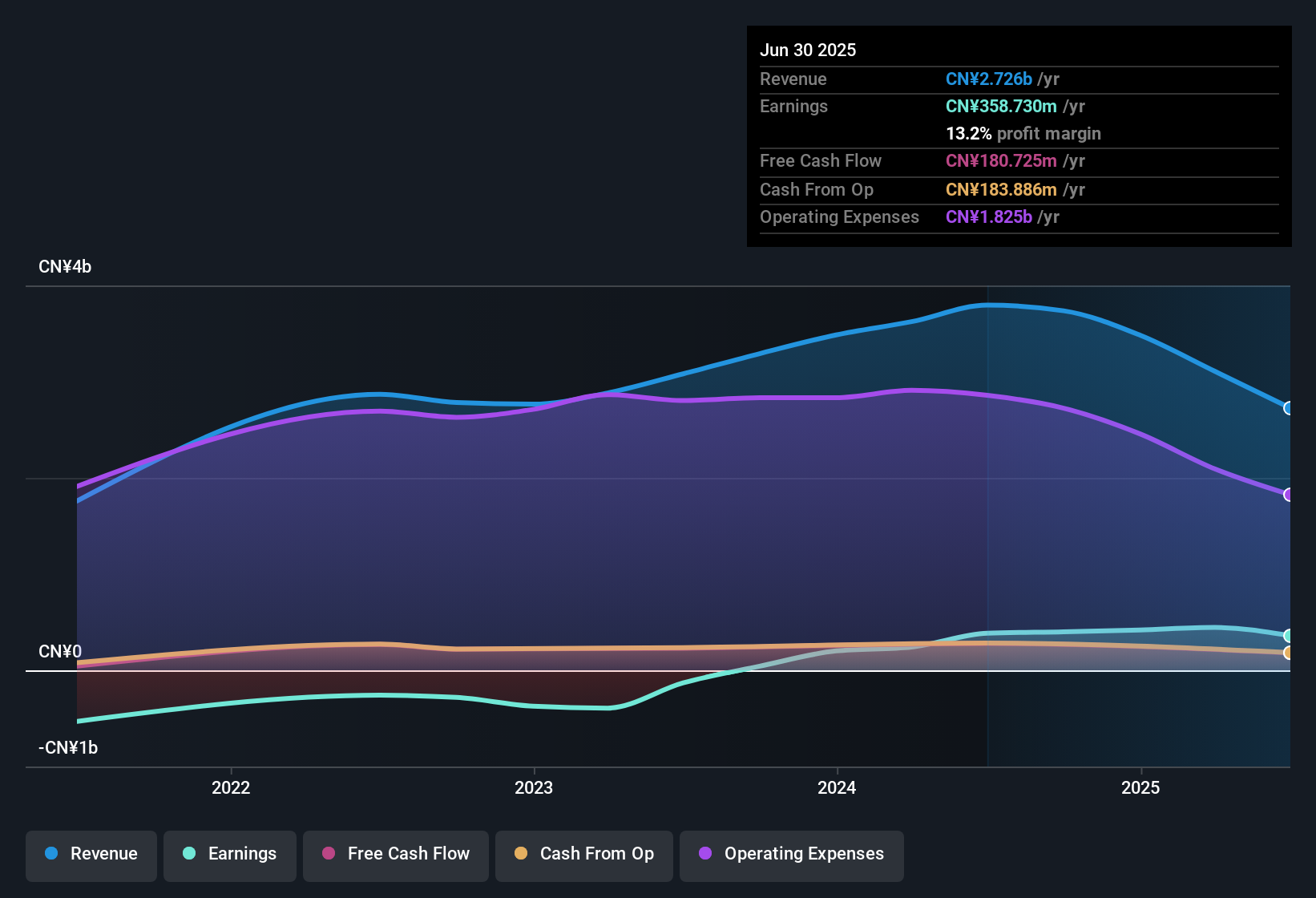Click the 2024 x-axis label

[x=837, y=788]
